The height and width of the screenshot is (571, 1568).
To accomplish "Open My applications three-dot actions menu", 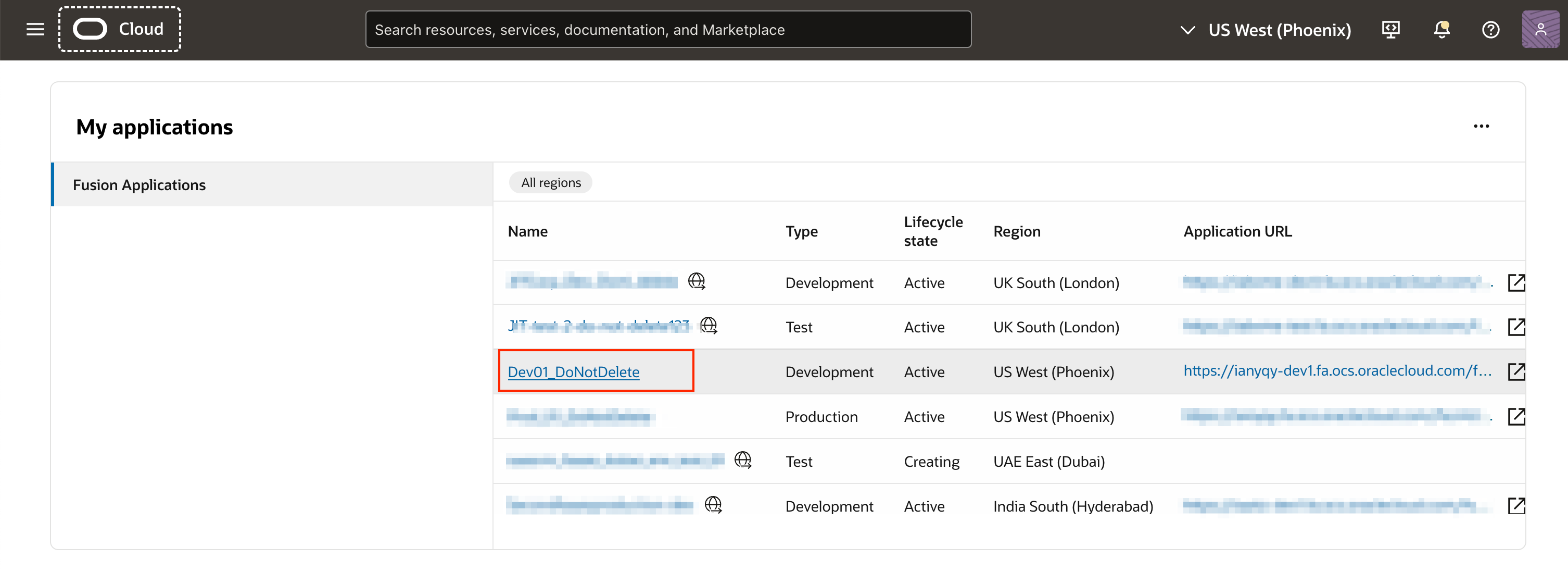I will pyautogui.click(x=1481, y=126).
